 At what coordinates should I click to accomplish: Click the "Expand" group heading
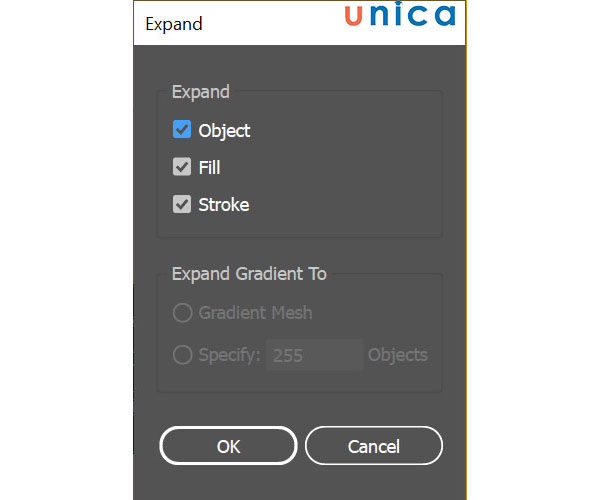pos(200,92)
